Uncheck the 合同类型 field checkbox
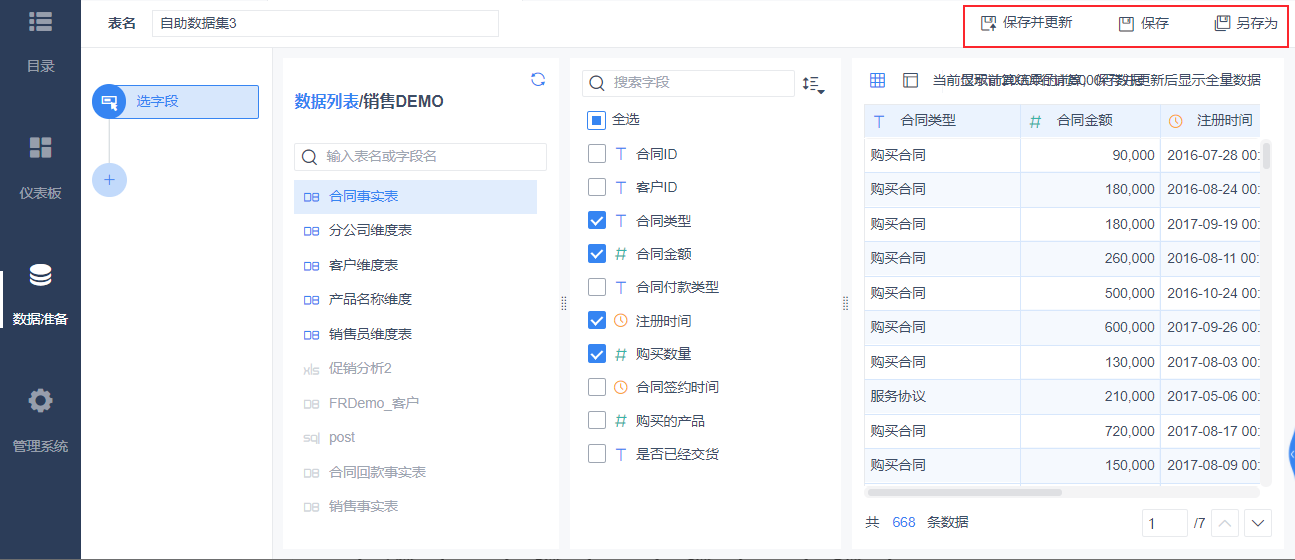This screenshot has height=560, width=1295. tap(597, 221)
